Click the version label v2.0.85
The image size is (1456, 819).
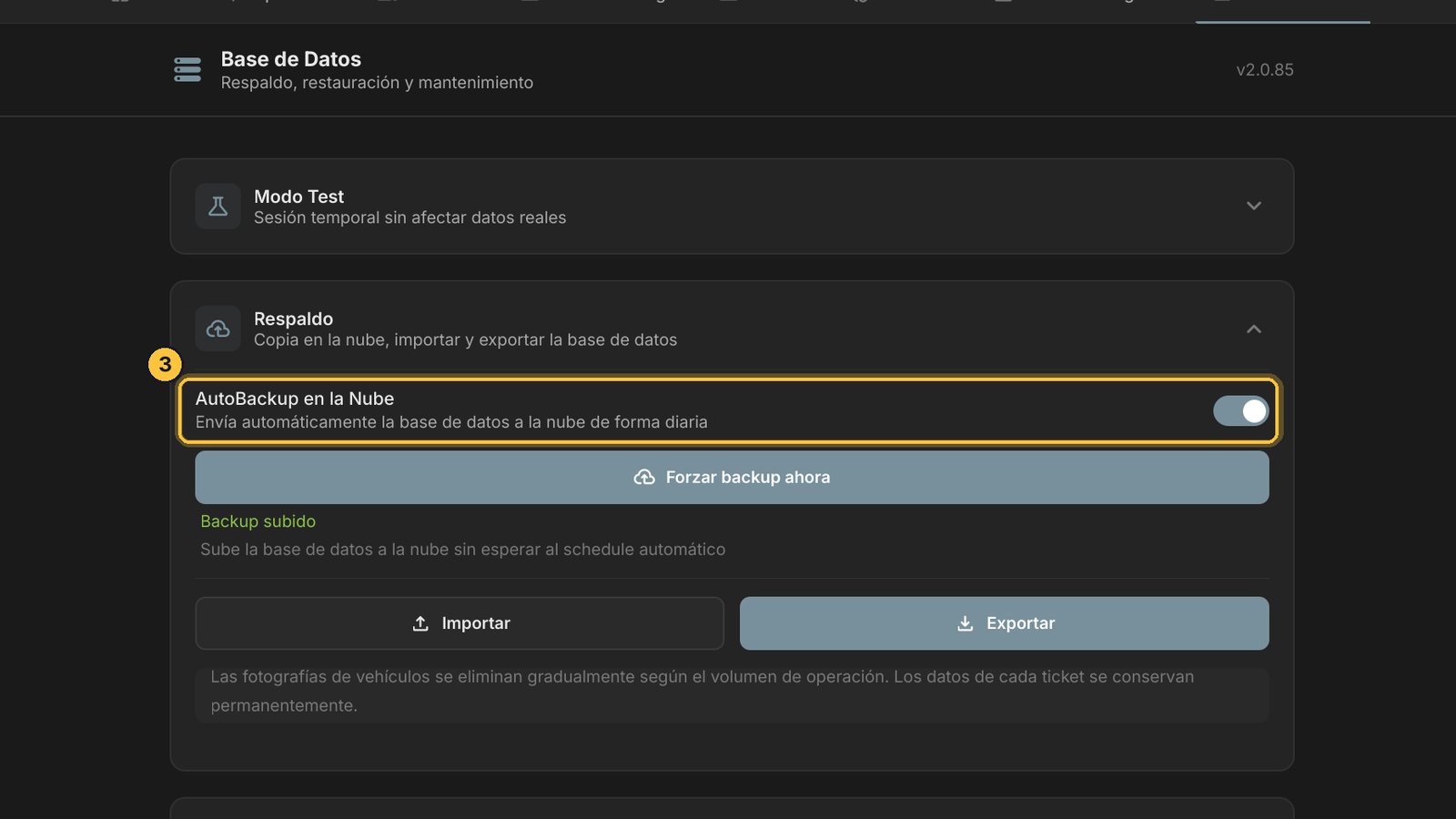[x=1265, y=70]
